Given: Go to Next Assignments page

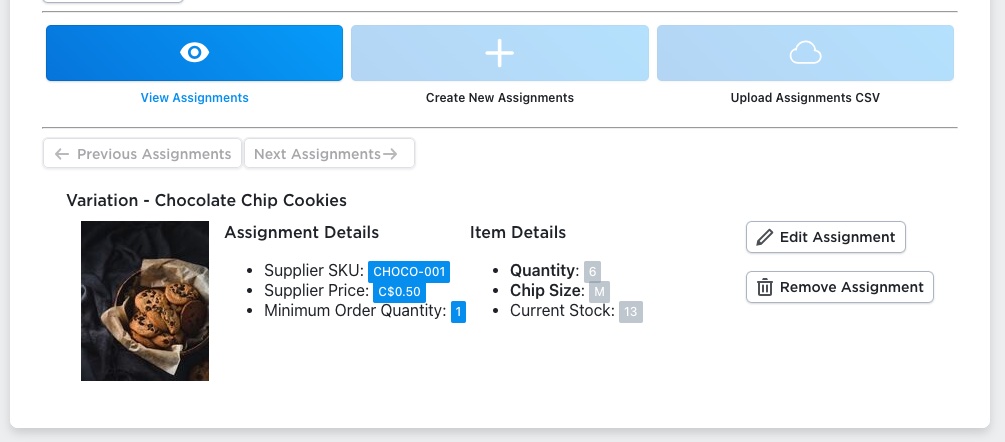Looking at the screenshot, I should coord(329,154).
